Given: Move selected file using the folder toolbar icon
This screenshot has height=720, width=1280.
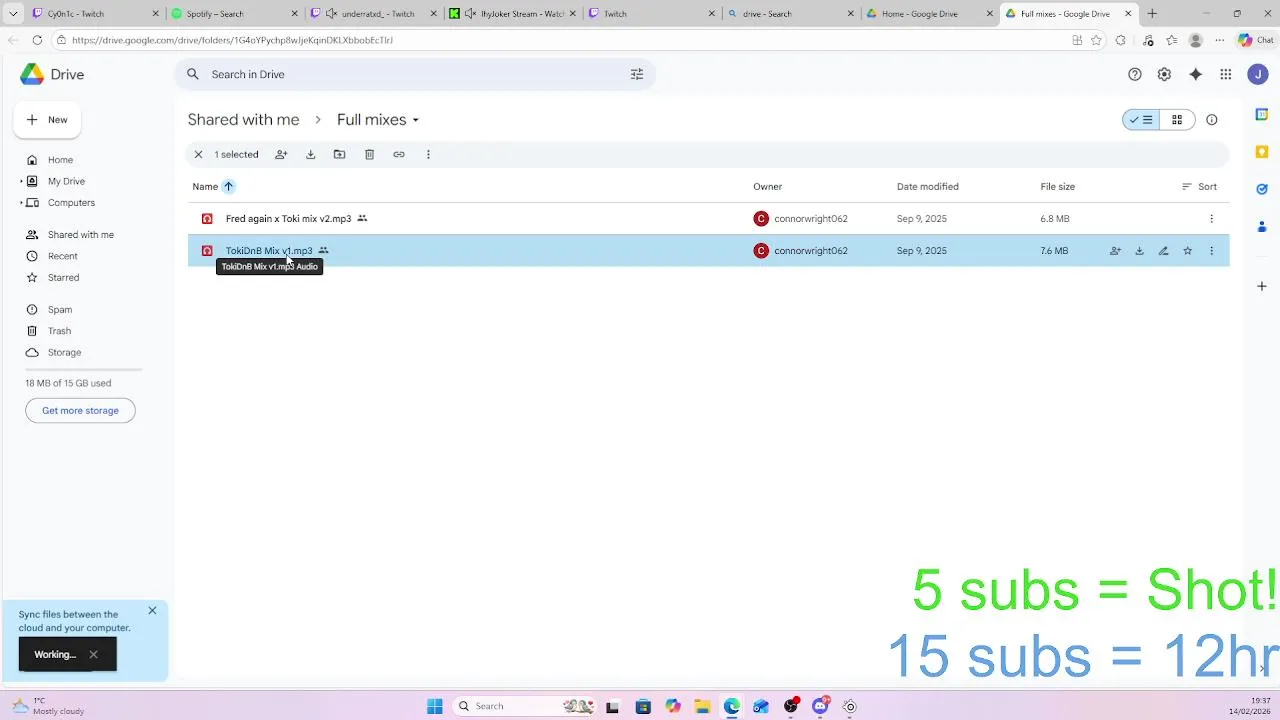Looking at the screenshot, I should tap(339, 154).
